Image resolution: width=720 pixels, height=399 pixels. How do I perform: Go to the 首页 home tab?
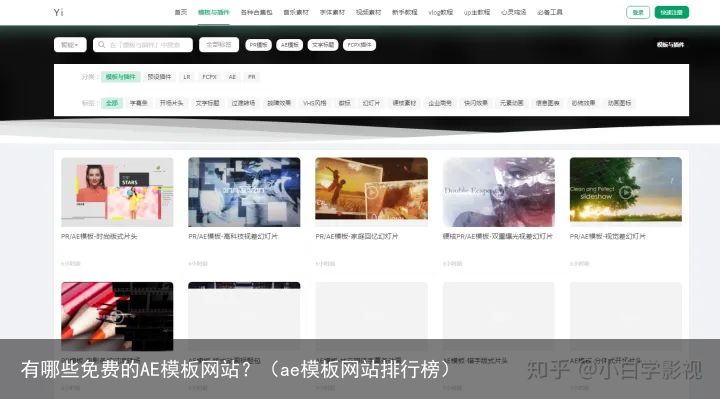point(181,12)
